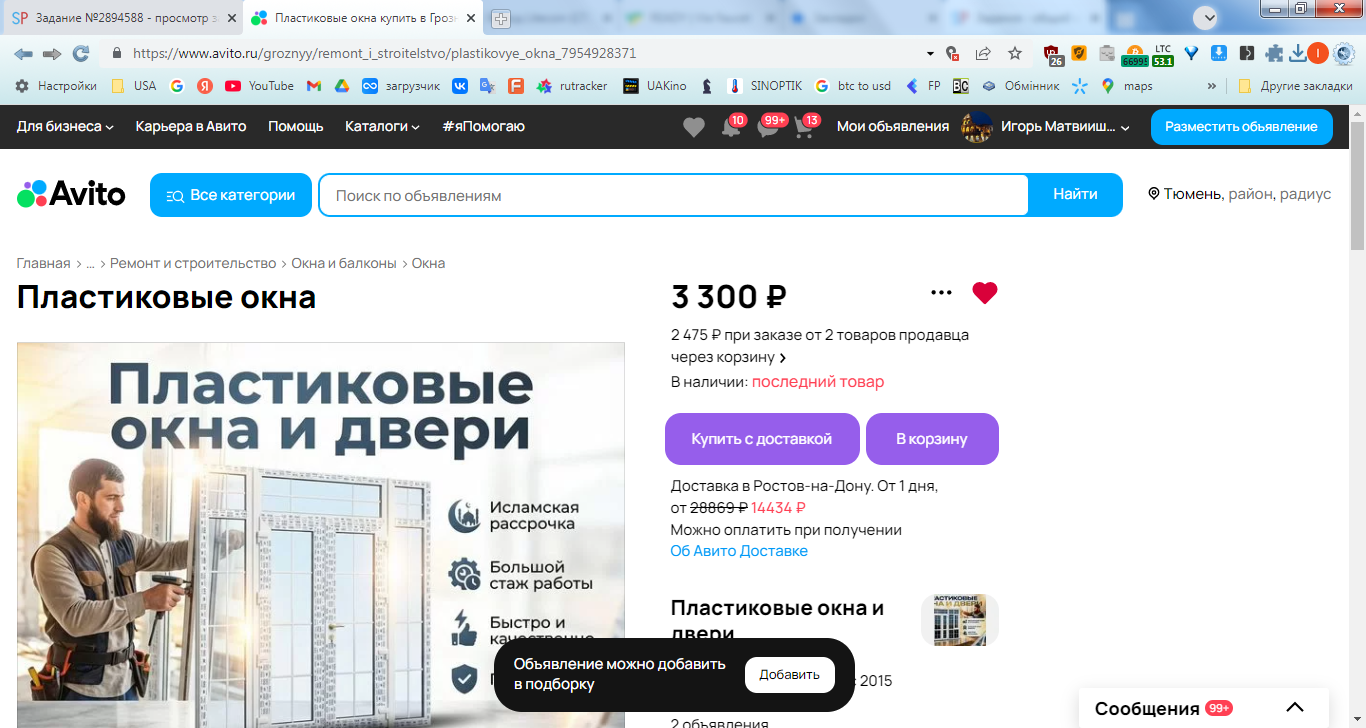Open Помощь menu item

pyautogui.click(x=296, y=126)
